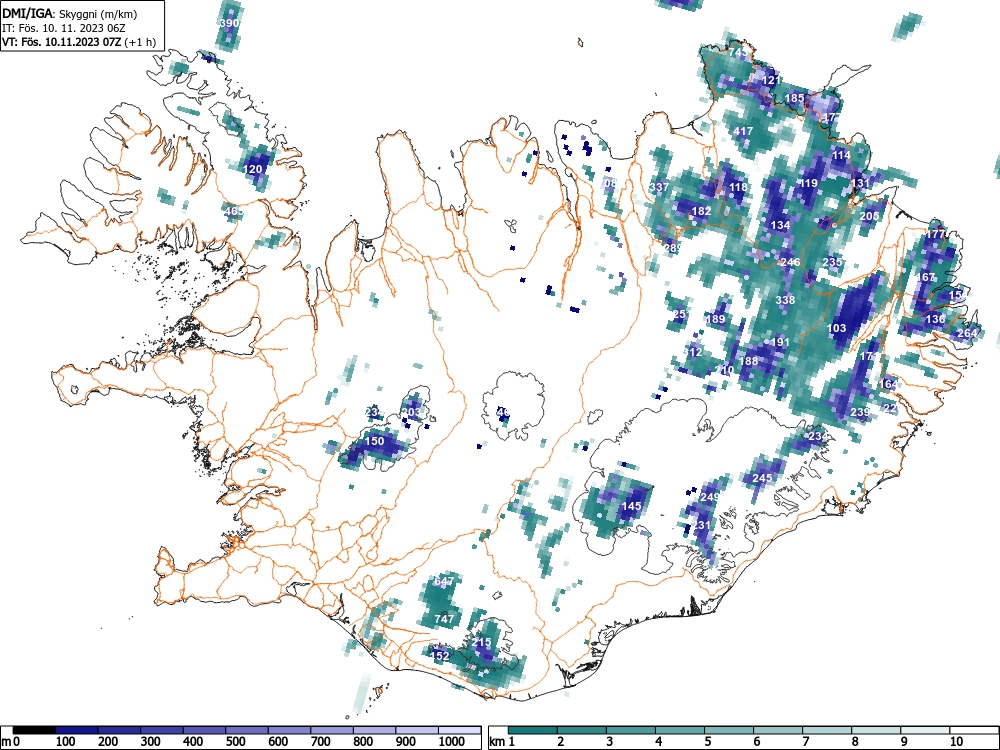Click the '500' label on the metre legend
Viewport: 1000px width, 750px height.
[x=235, y=742]
